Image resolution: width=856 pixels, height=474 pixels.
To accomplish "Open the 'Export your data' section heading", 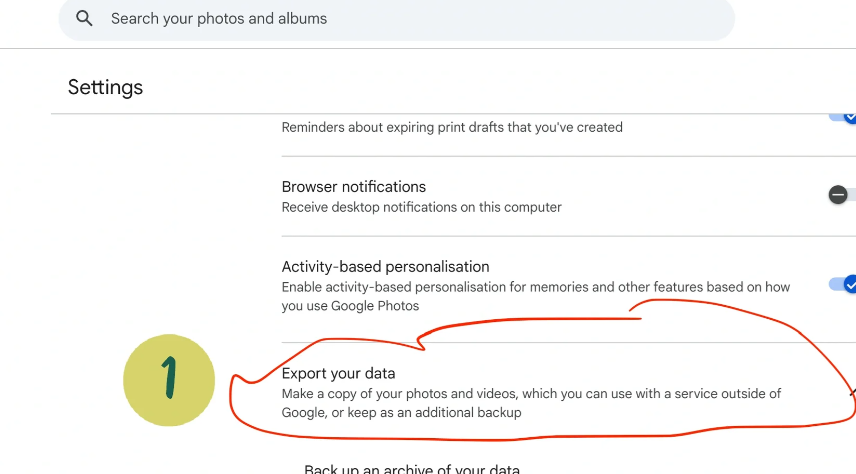I will [x=338, y=374].
